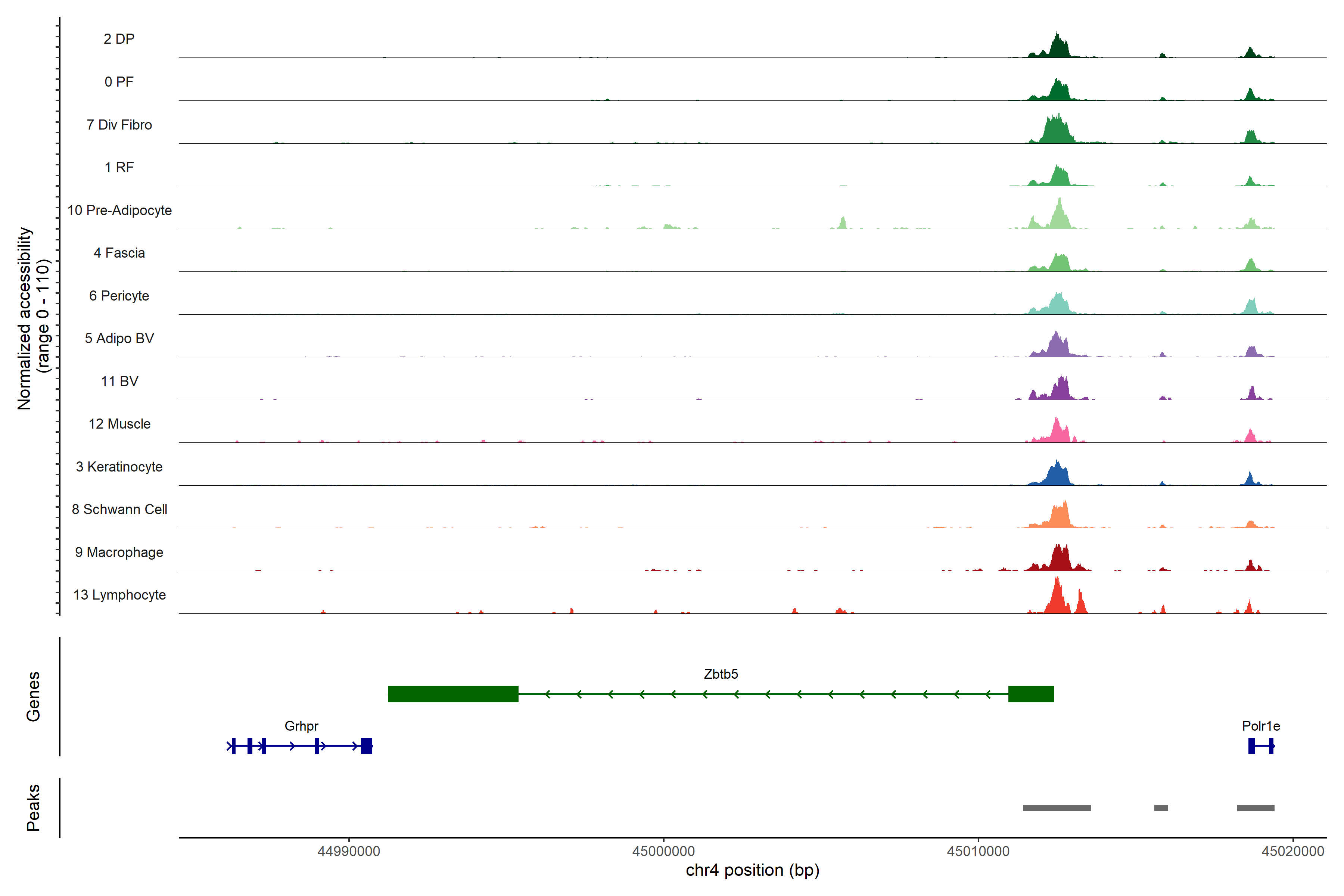Screen dimensions: 1344x896
Task: Click the 8 Schwann Cell track label
Action: [x=119, y=509]
